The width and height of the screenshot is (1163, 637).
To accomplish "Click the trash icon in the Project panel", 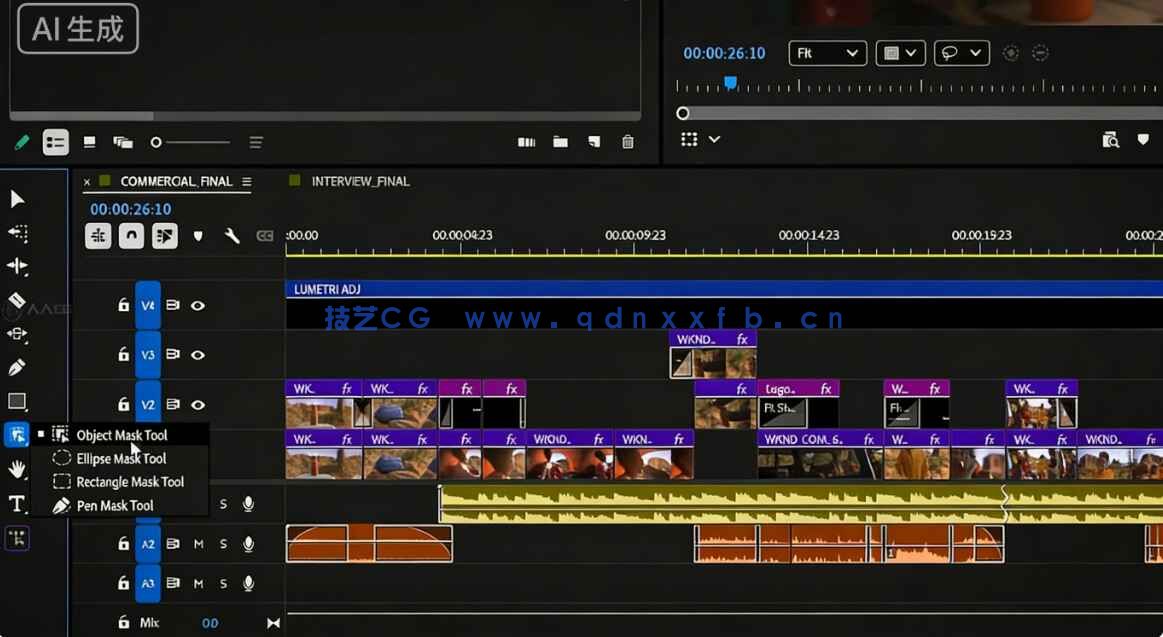I will click(627, 142).
